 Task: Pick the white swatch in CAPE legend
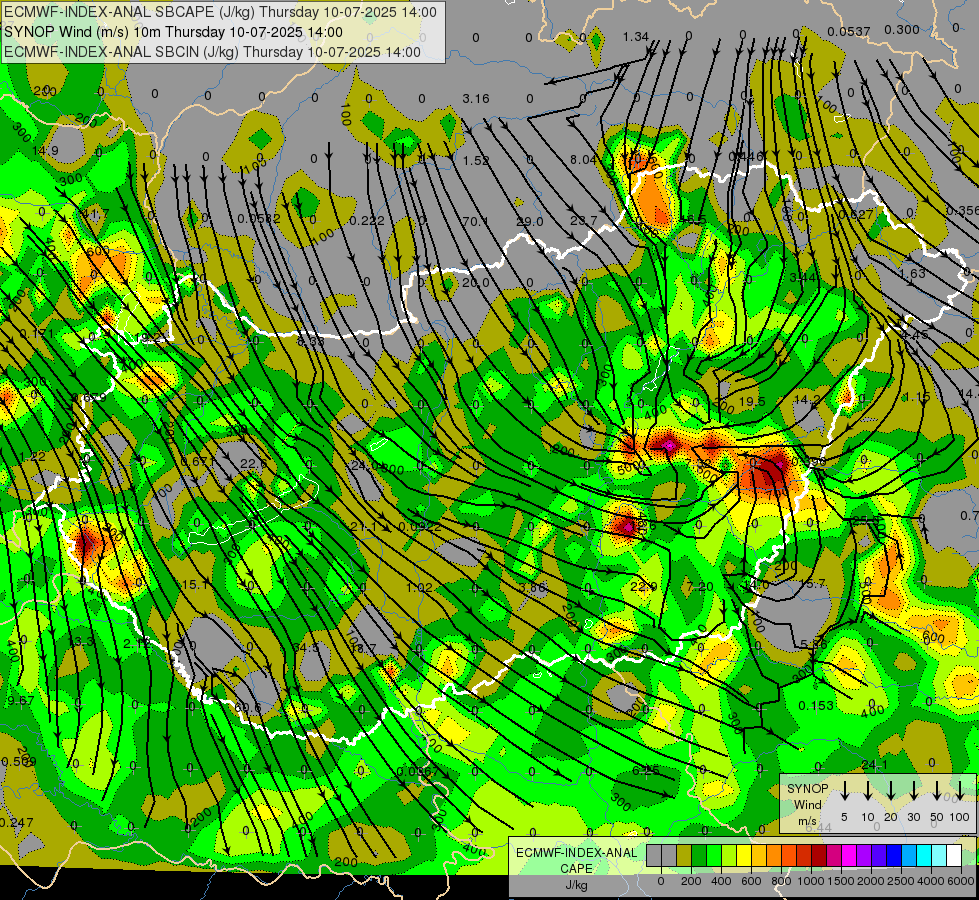click(x=953, y=856)
